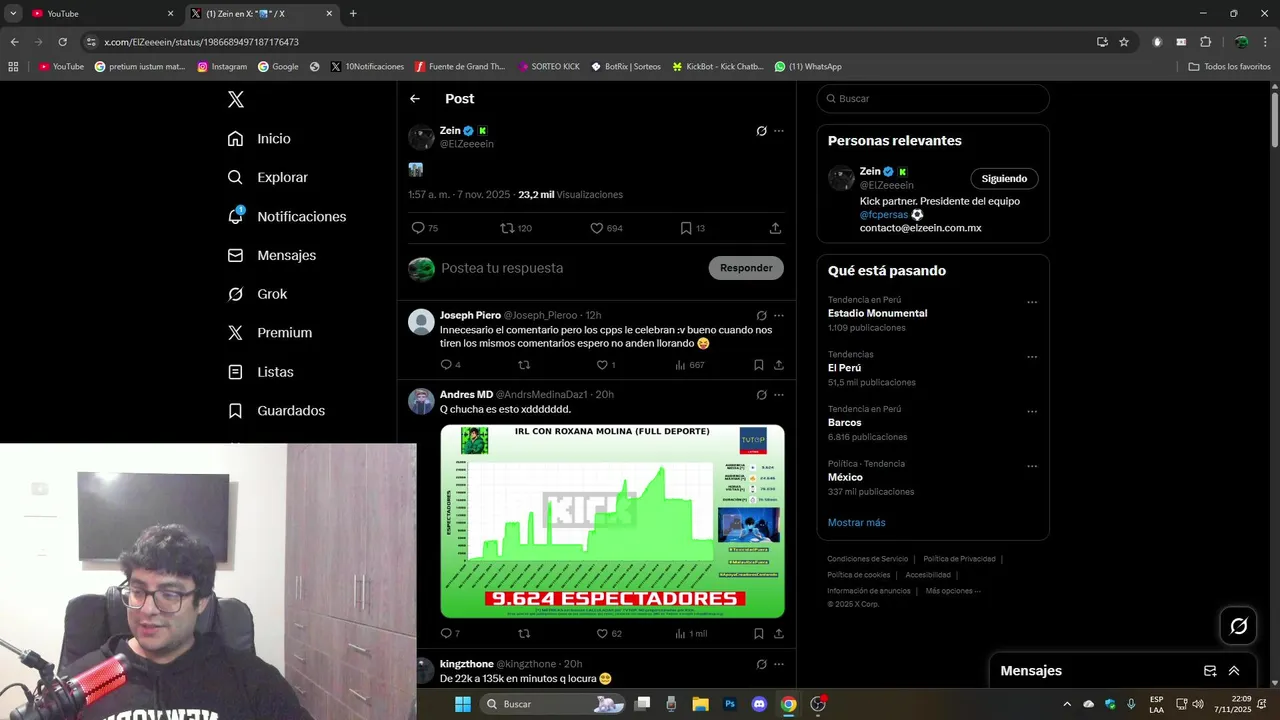The height and width of the screenshot is (720, 1280).
Task: Click the X logo in the sidebar
Action: (236, 99)
